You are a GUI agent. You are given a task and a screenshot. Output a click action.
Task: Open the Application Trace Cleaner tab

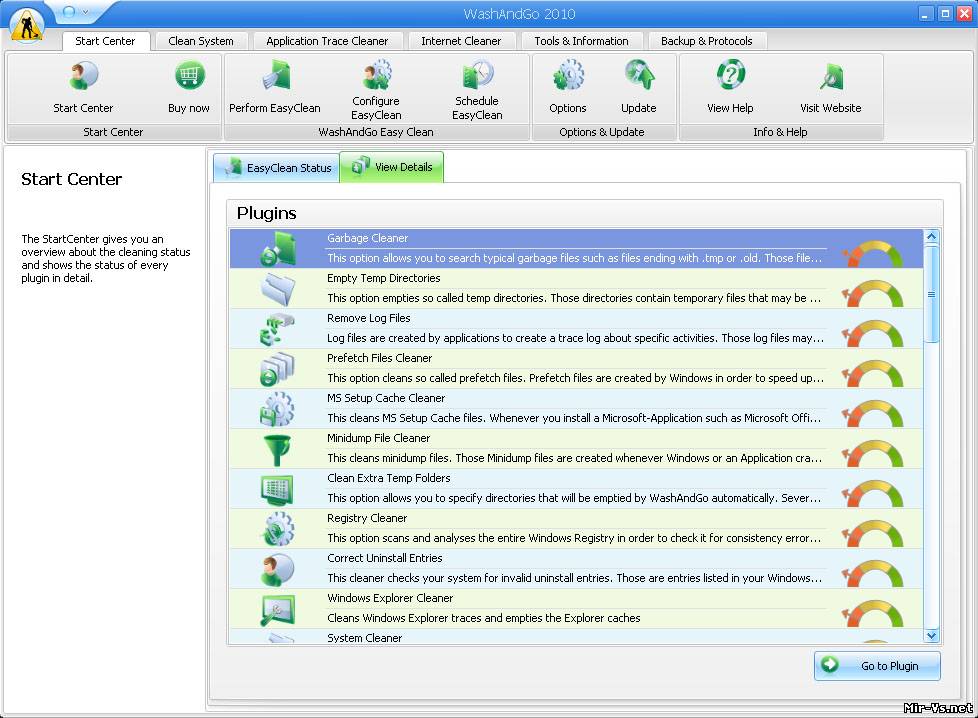click(x=327, y=41)
